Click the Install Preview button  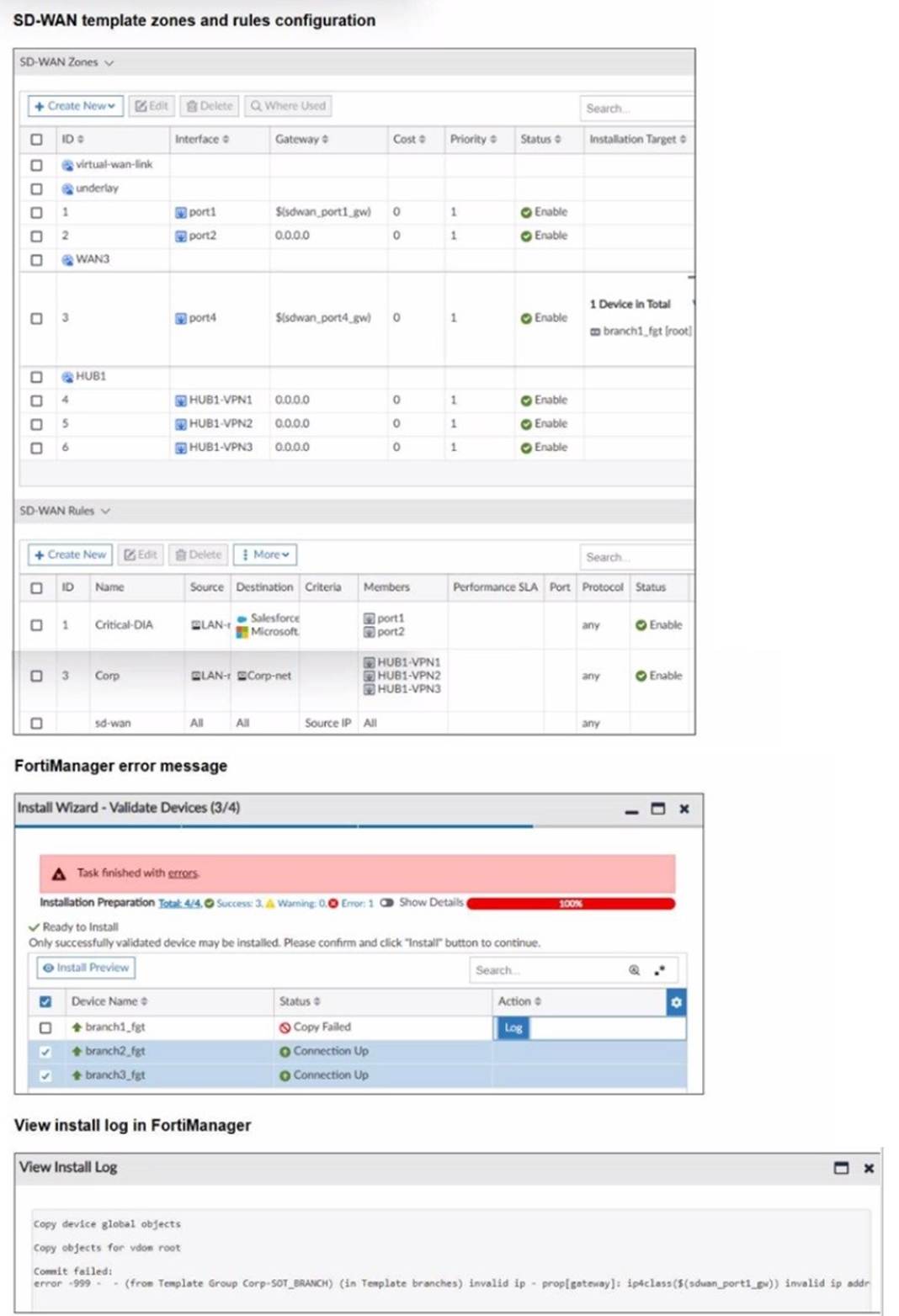[84, 968]
